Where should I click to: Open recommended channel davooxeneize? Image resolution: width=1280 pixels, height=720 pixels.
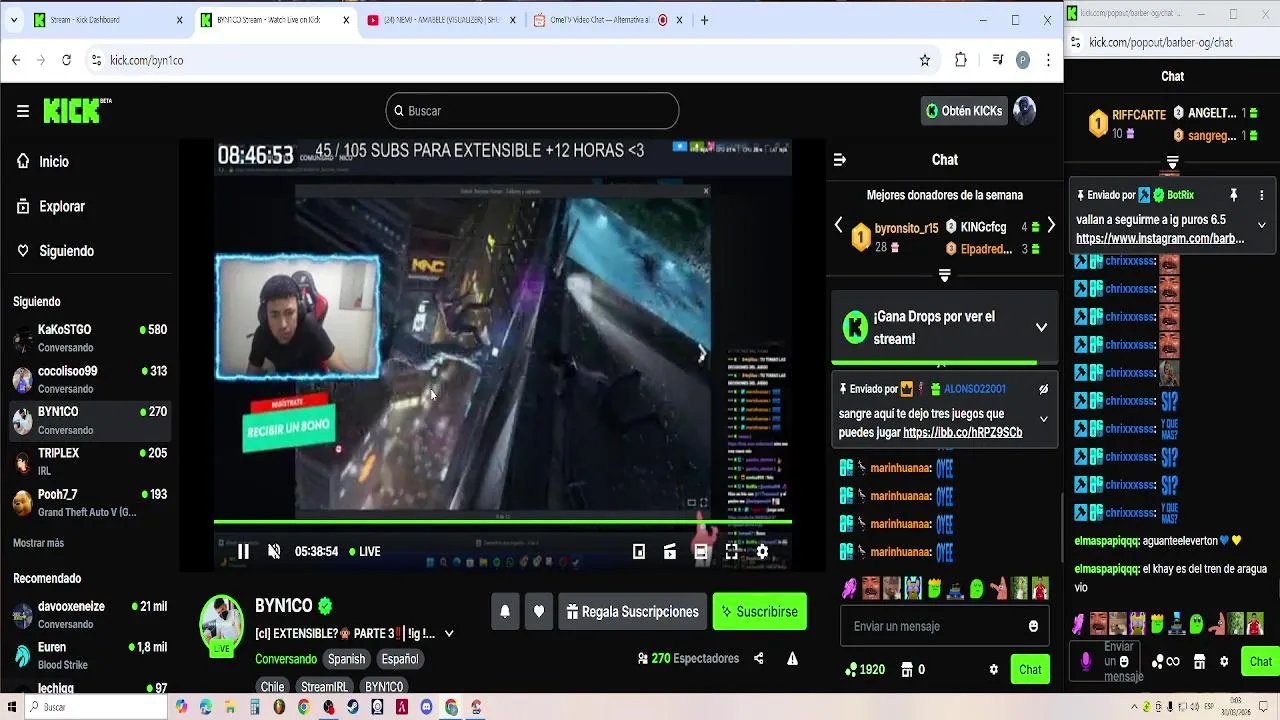tap(90, 615)
